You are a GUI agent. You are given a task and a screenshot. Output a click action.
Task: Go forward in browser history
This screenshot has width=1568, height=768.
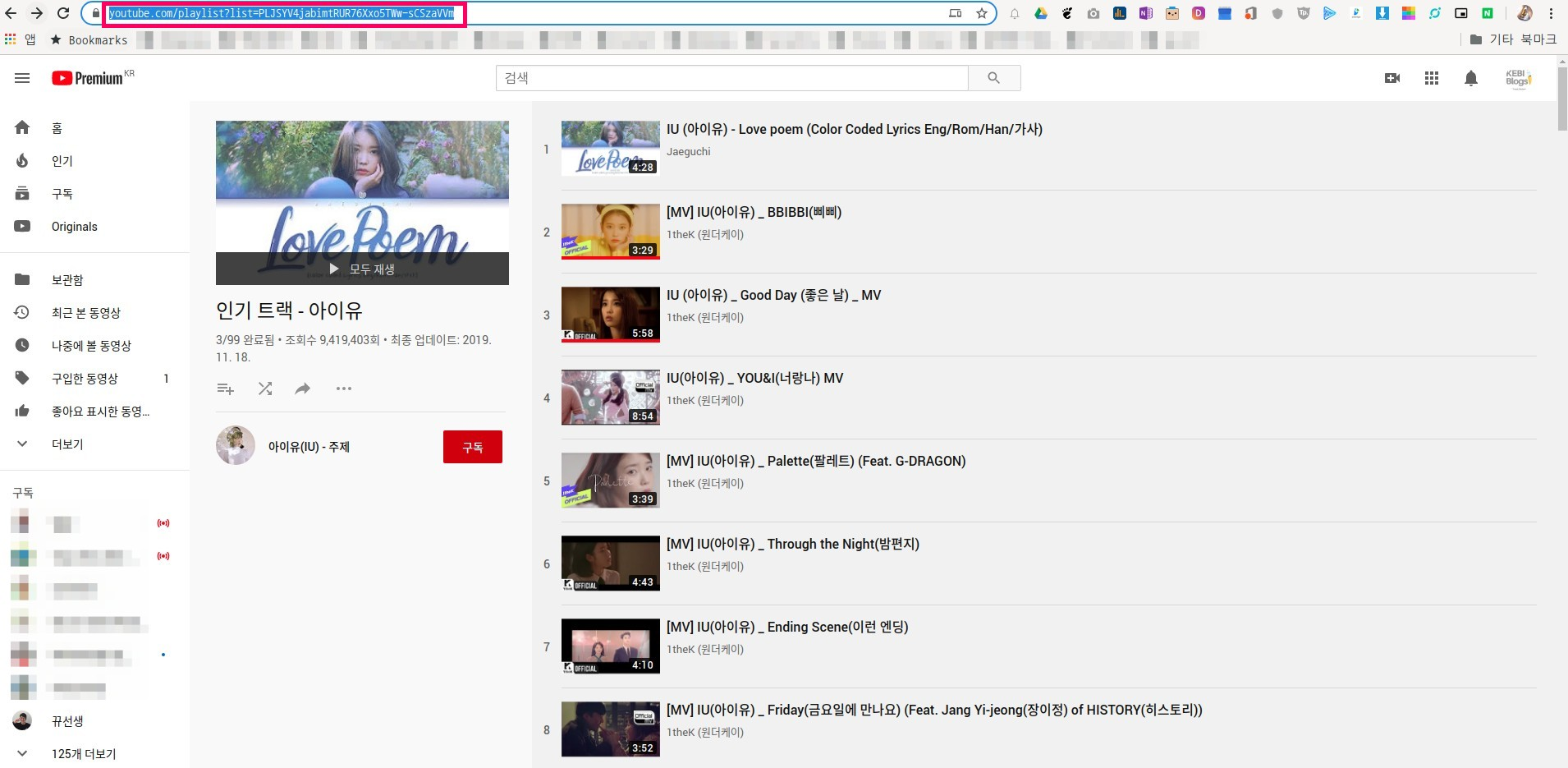click(37, 13)
